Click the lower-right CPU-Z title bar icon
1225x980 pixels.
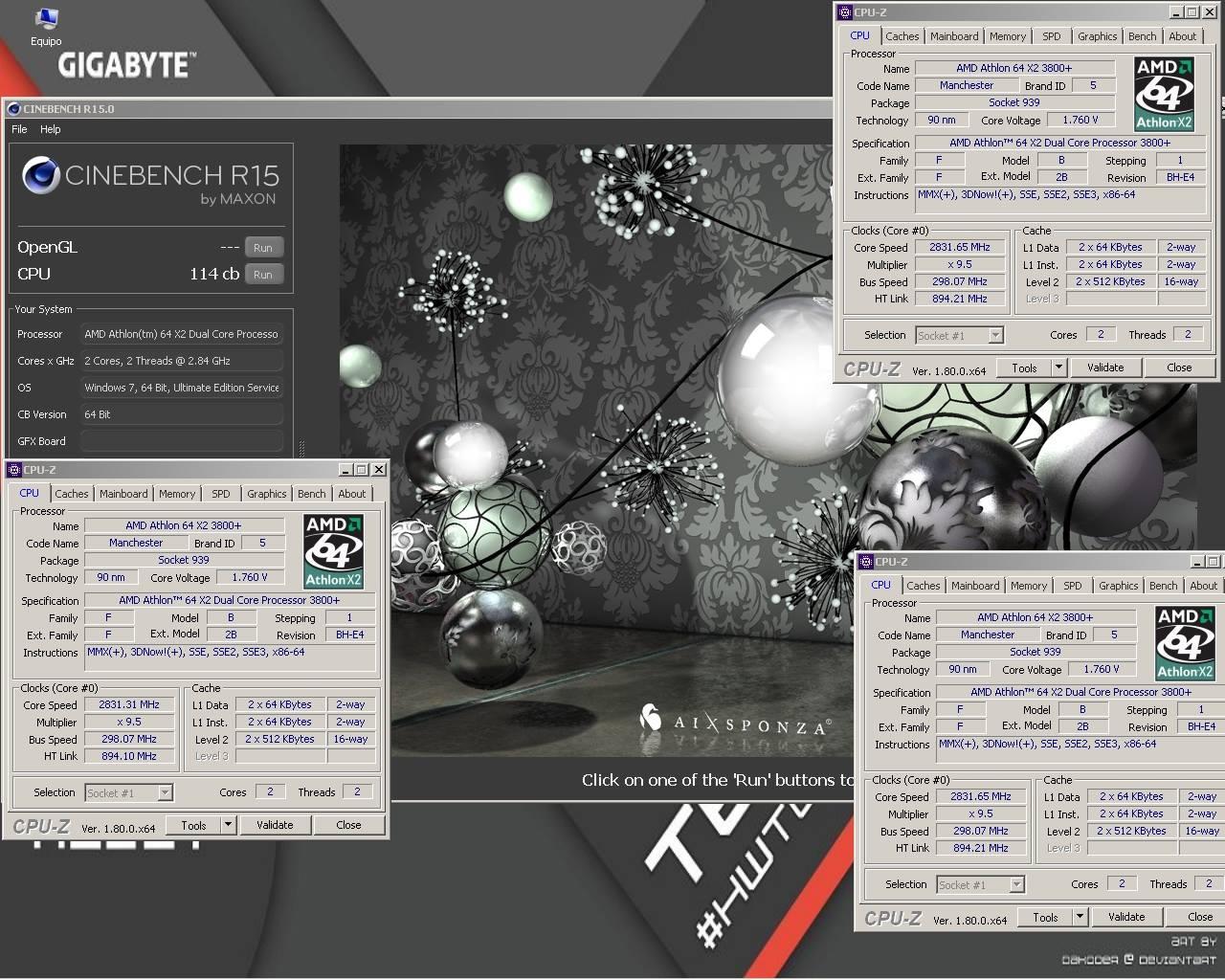[x=866, y=562]
